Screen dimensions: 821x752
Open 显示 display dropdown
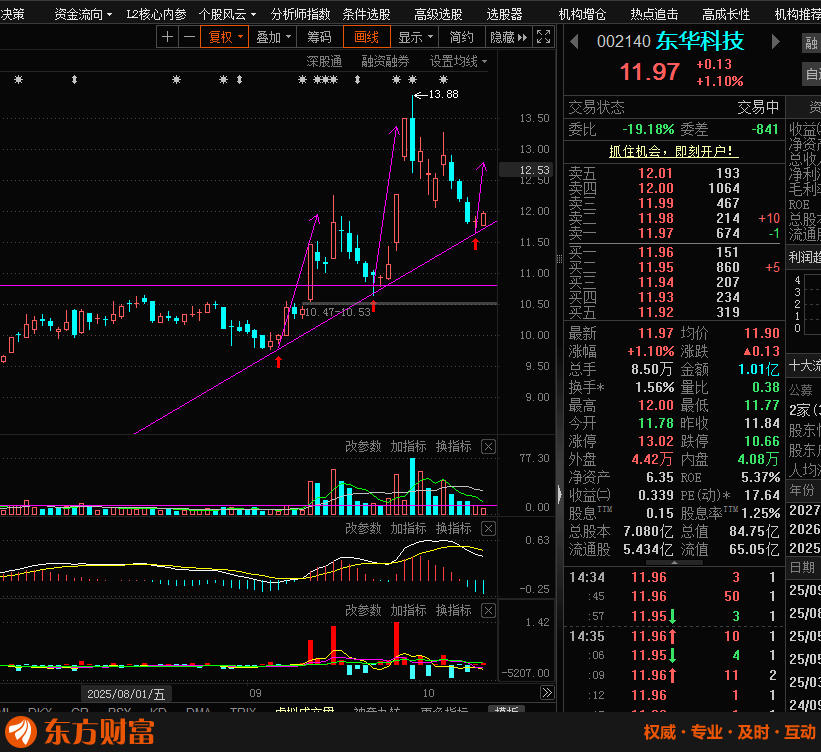(x=415, y=37)
